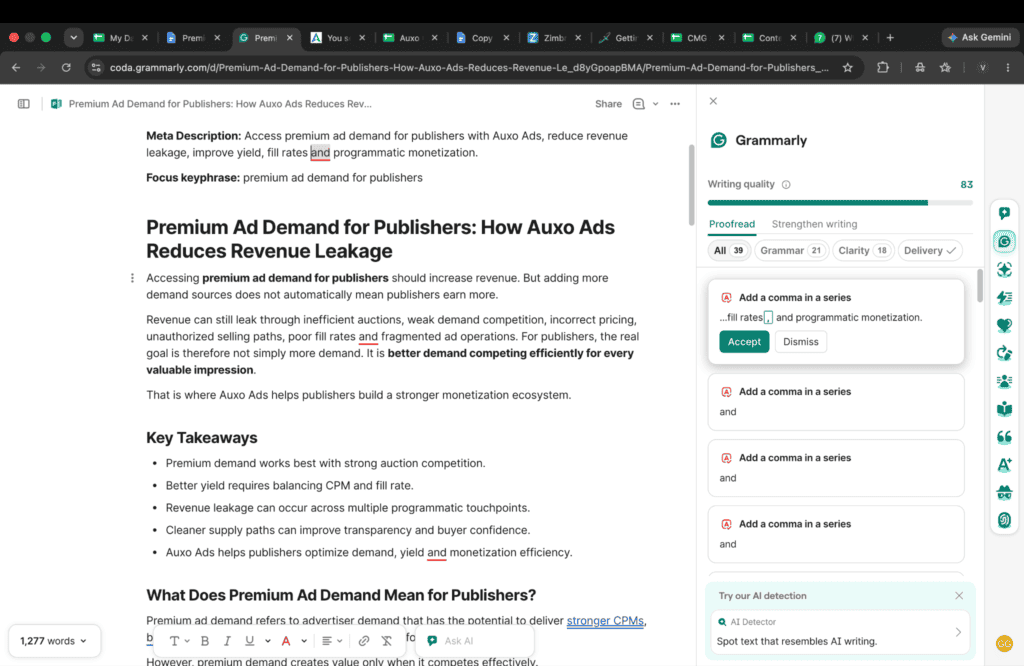Image resolution: width=1024 pixels, height=666 pixels.
Task: Click the Ask AI input field
Action: [478, 641]
